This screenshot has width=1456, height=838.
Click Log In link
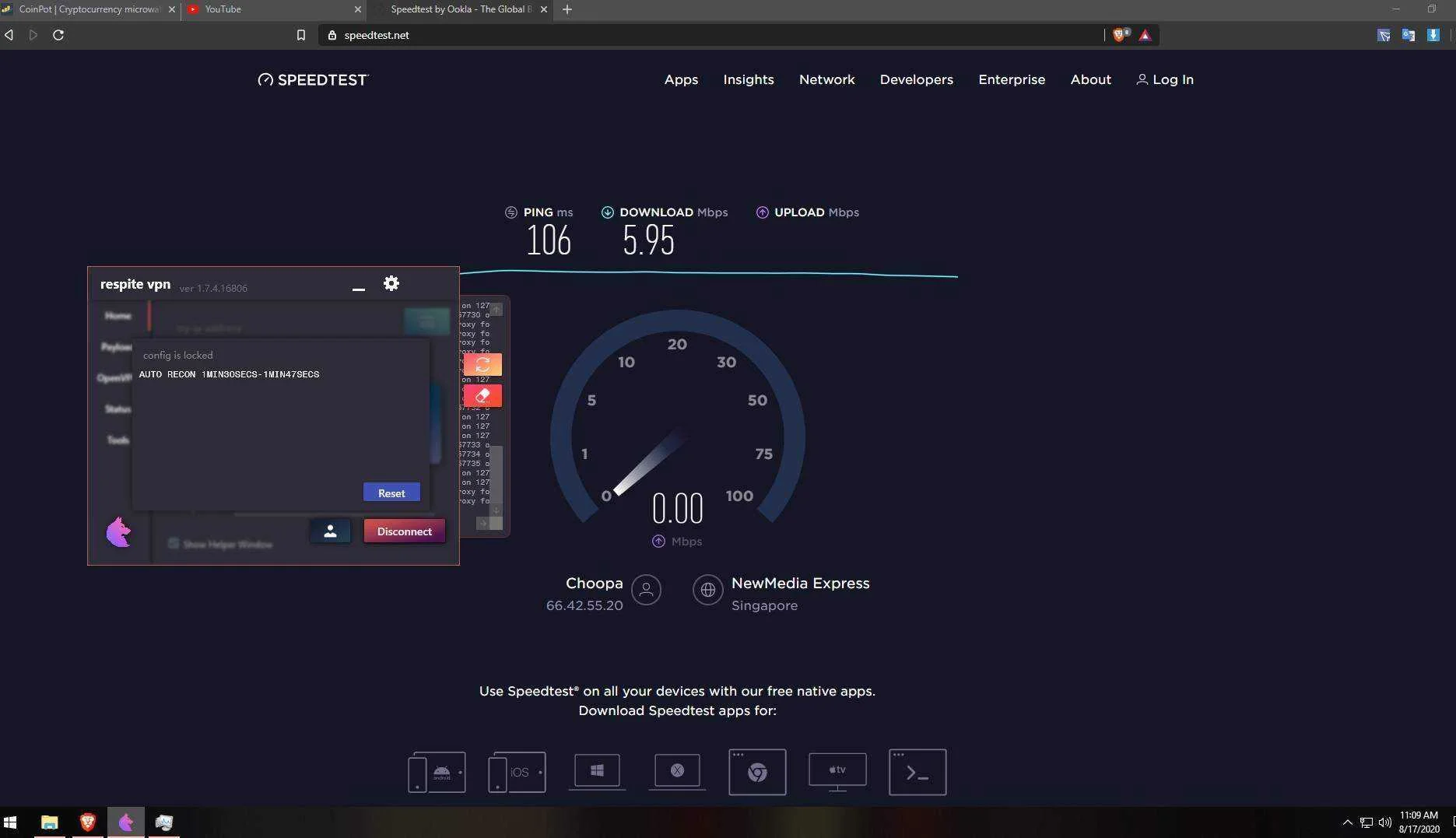pyautogui.click(x=1165, y=79)
